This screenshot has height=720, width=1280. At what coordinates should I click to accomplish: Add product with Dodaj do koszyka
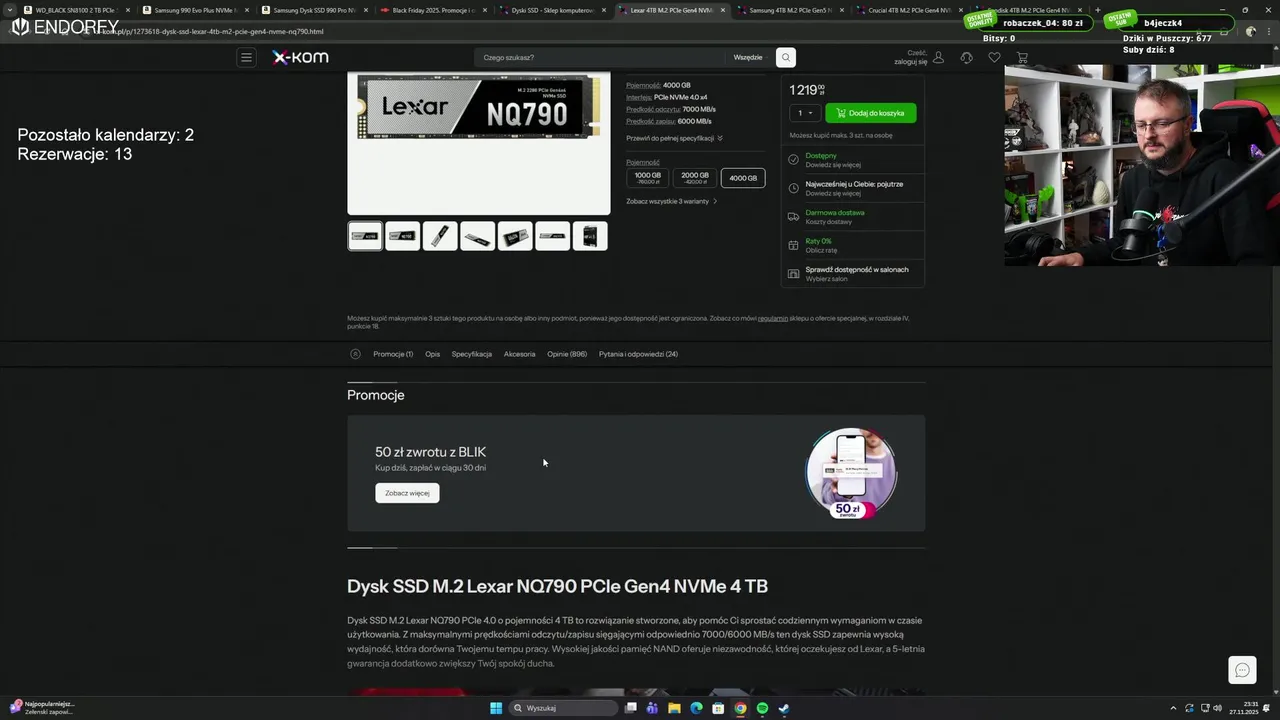click(x=870, y=113)
